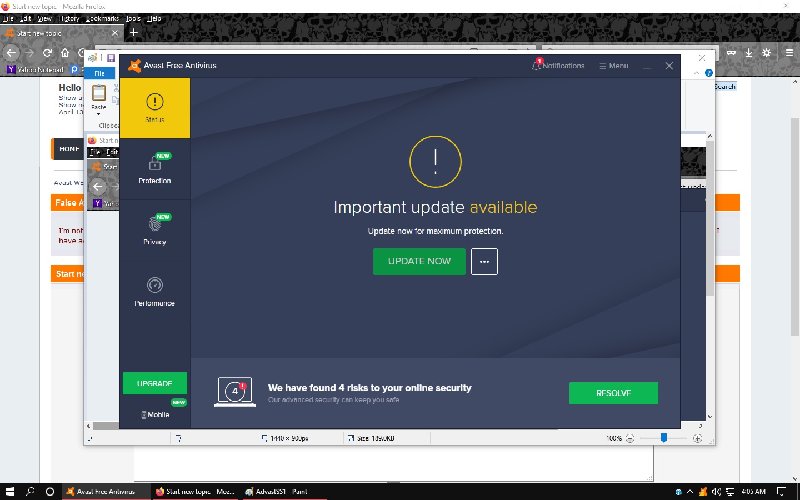
Task: Go back in Firefox
Action: tap(11, 53)
